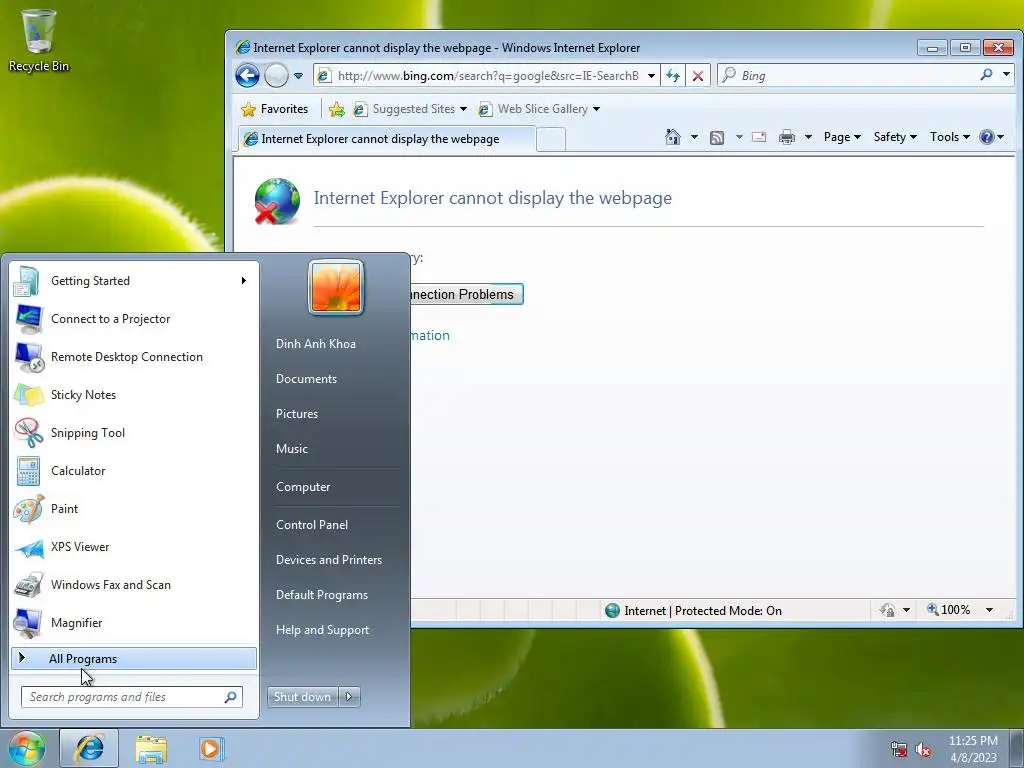Open Pictures from the Start menu
This screenshot has width=1024, height=768.
(x=296, y=414)
